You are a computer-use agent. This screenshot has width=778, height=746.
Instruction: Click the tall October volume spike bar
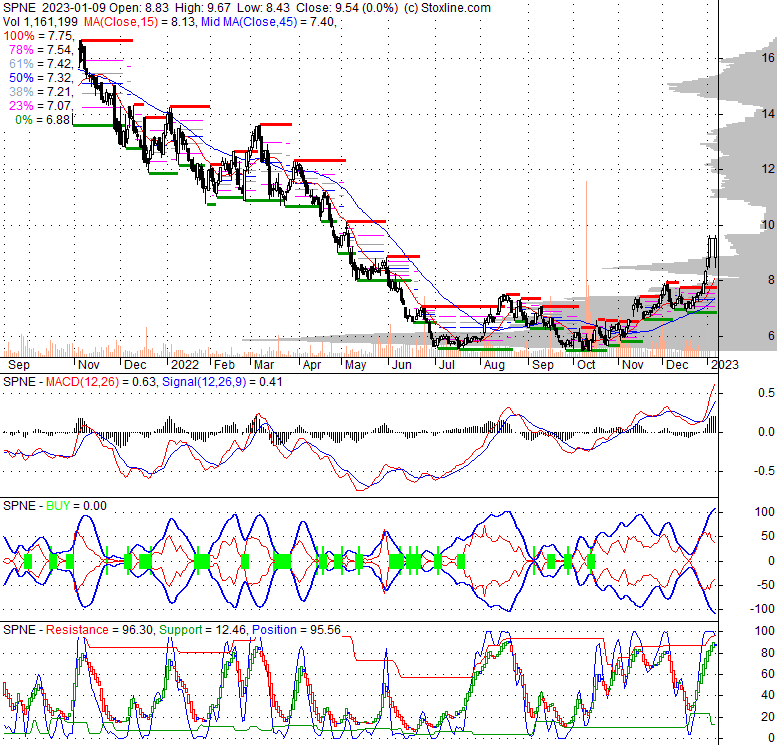coord(586,268)
